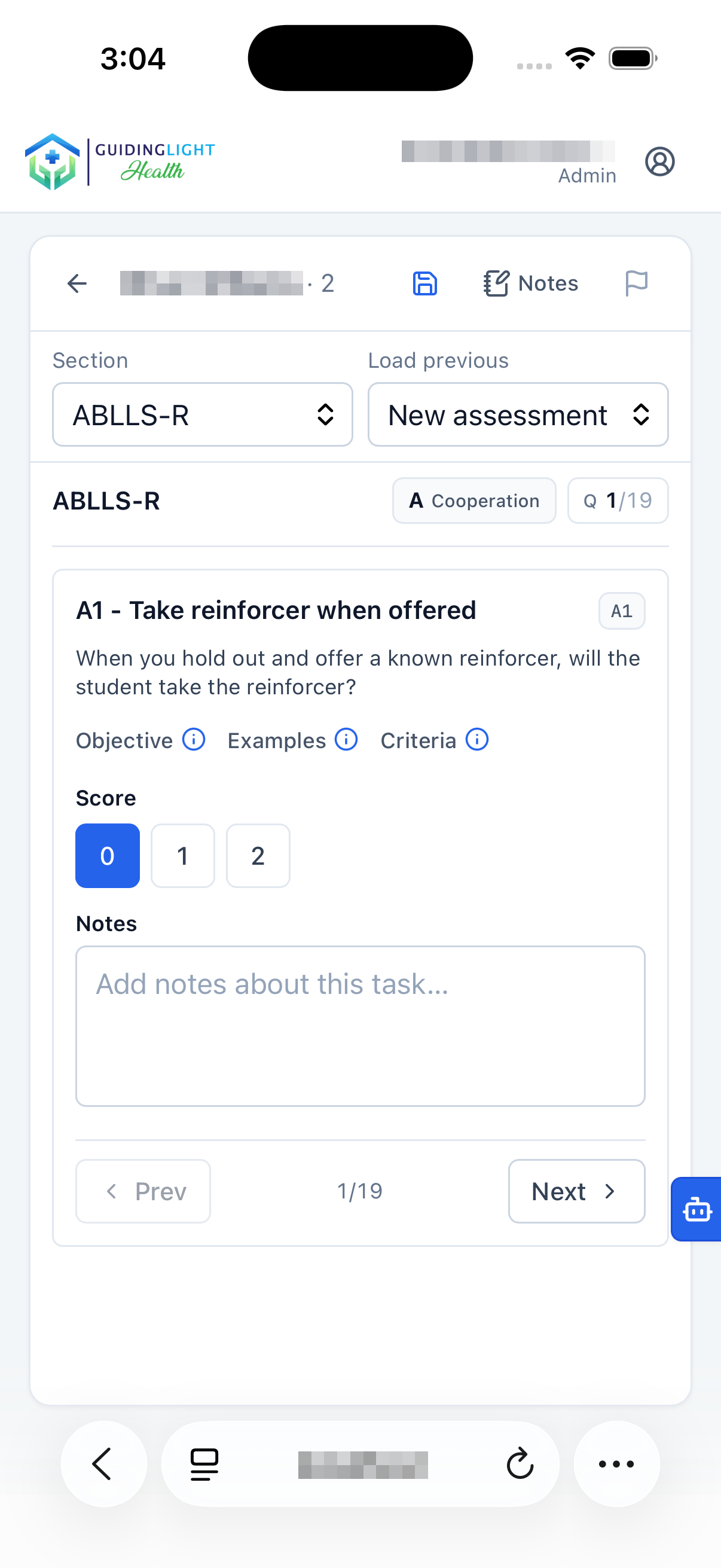Open the A Cooperation category selector
The image size is (721, 1568).
[474, 501]
